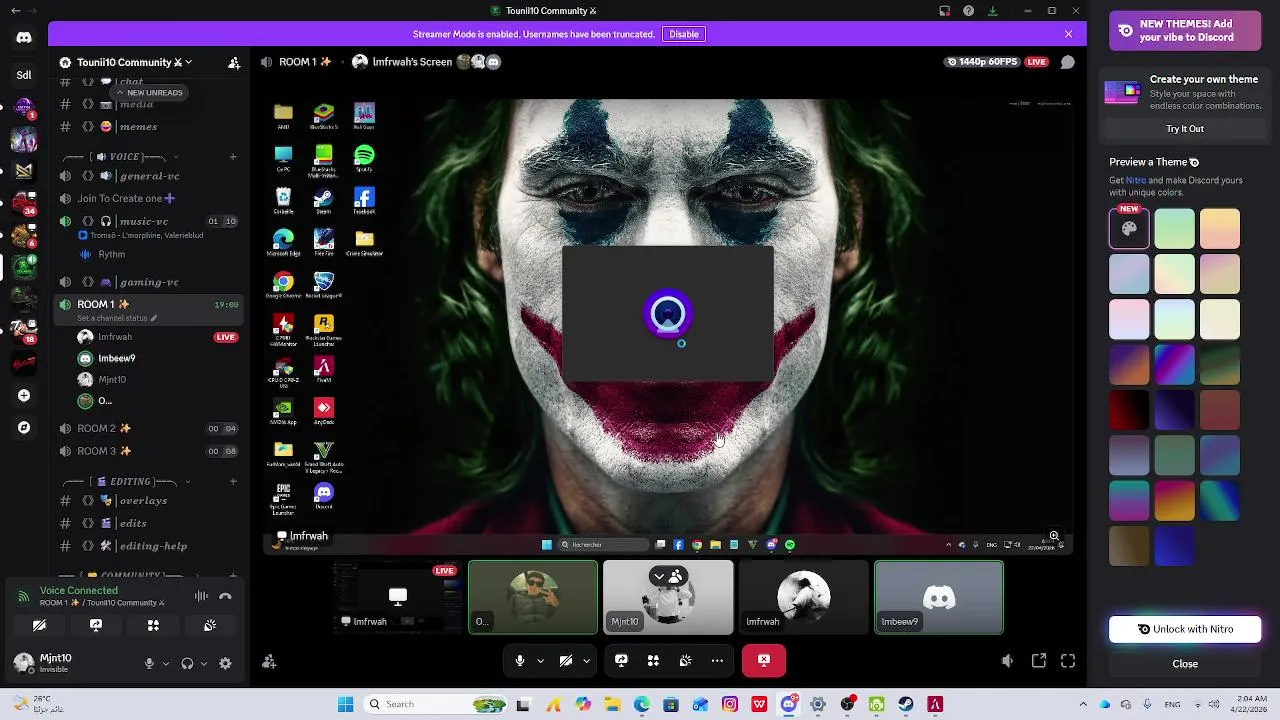Join the general-vc voice channel
This screenshot has height=720, width=1280.
click(x=148, y=176)
